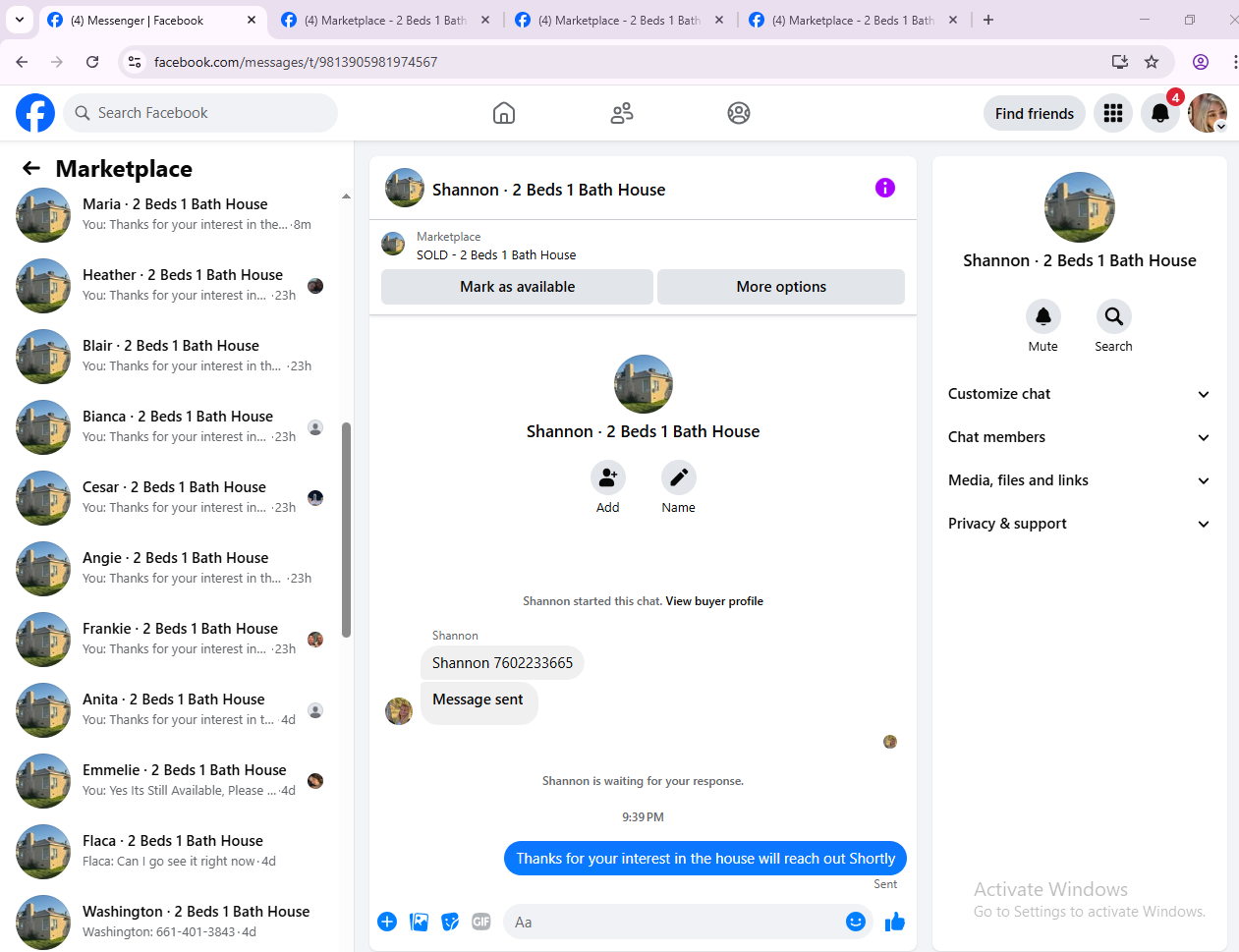Screen dimensions: 1239x952
Task: Switch to the last Marketplace browser tab
Action: (854, 20)
